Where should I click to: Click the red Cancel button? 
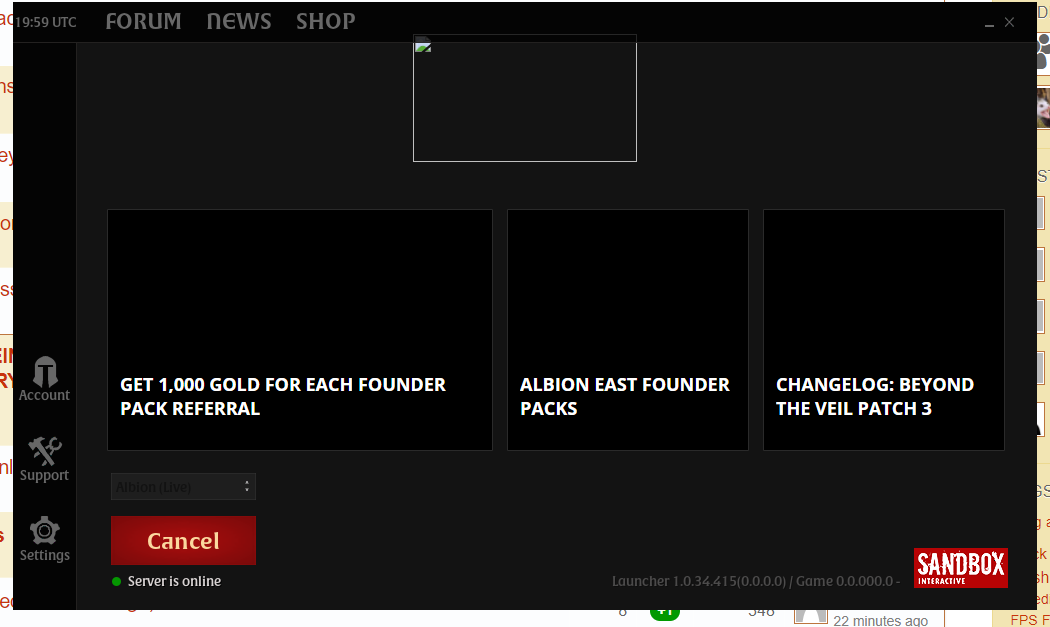click(x=183, y=541)
